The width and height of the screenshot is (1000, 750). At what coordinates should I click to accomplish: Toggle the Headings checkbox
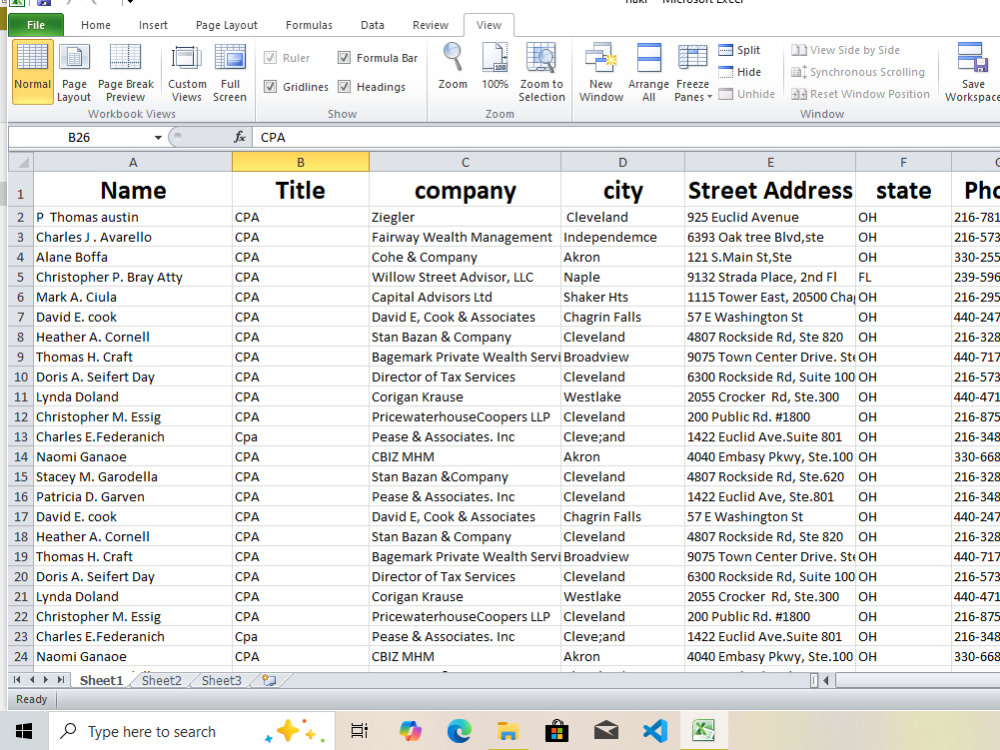[344, 87]
